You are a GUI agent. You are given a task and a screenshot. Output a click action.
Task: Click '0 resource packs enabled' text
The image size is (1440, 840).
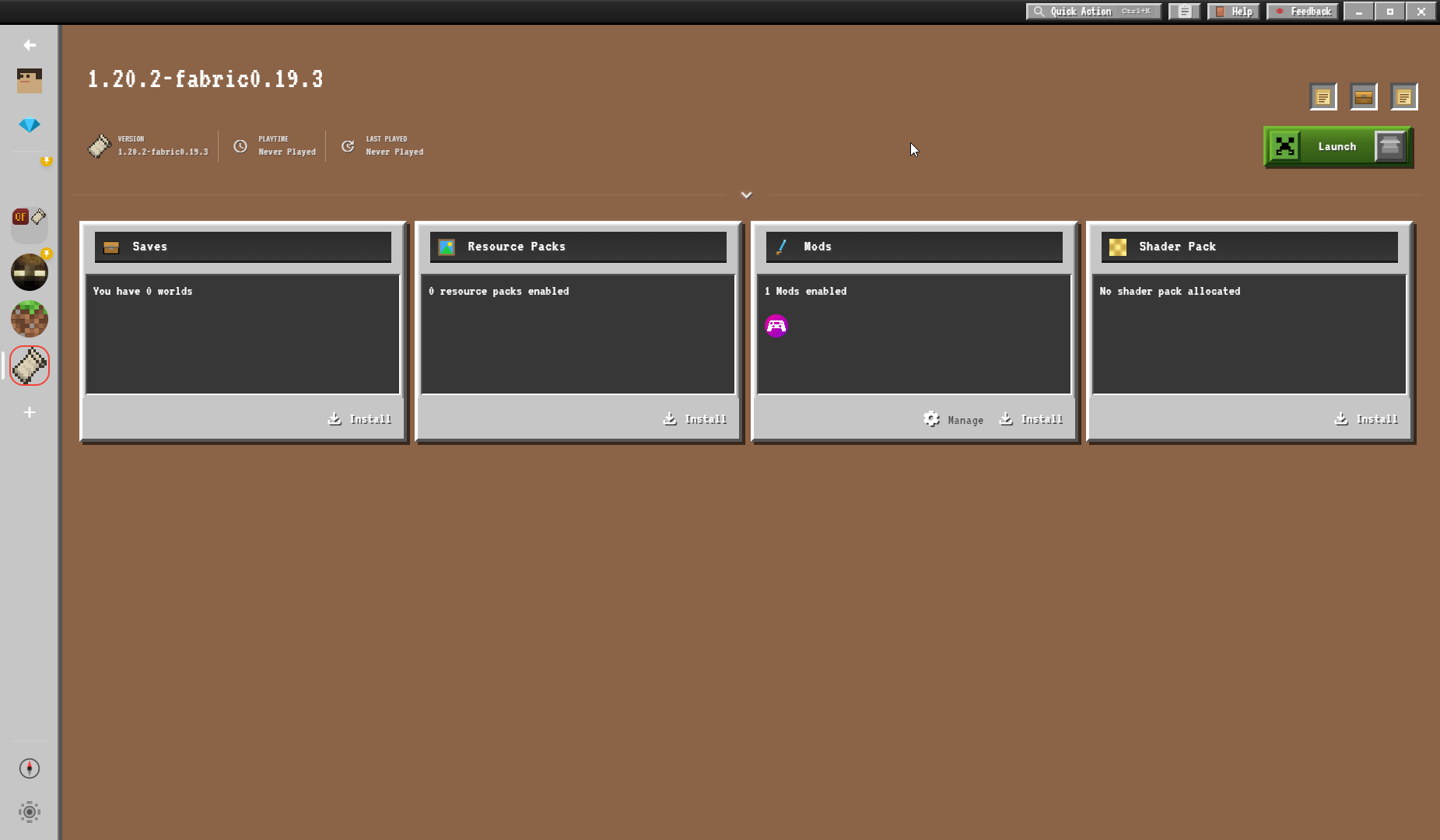(x=499, y=291)
